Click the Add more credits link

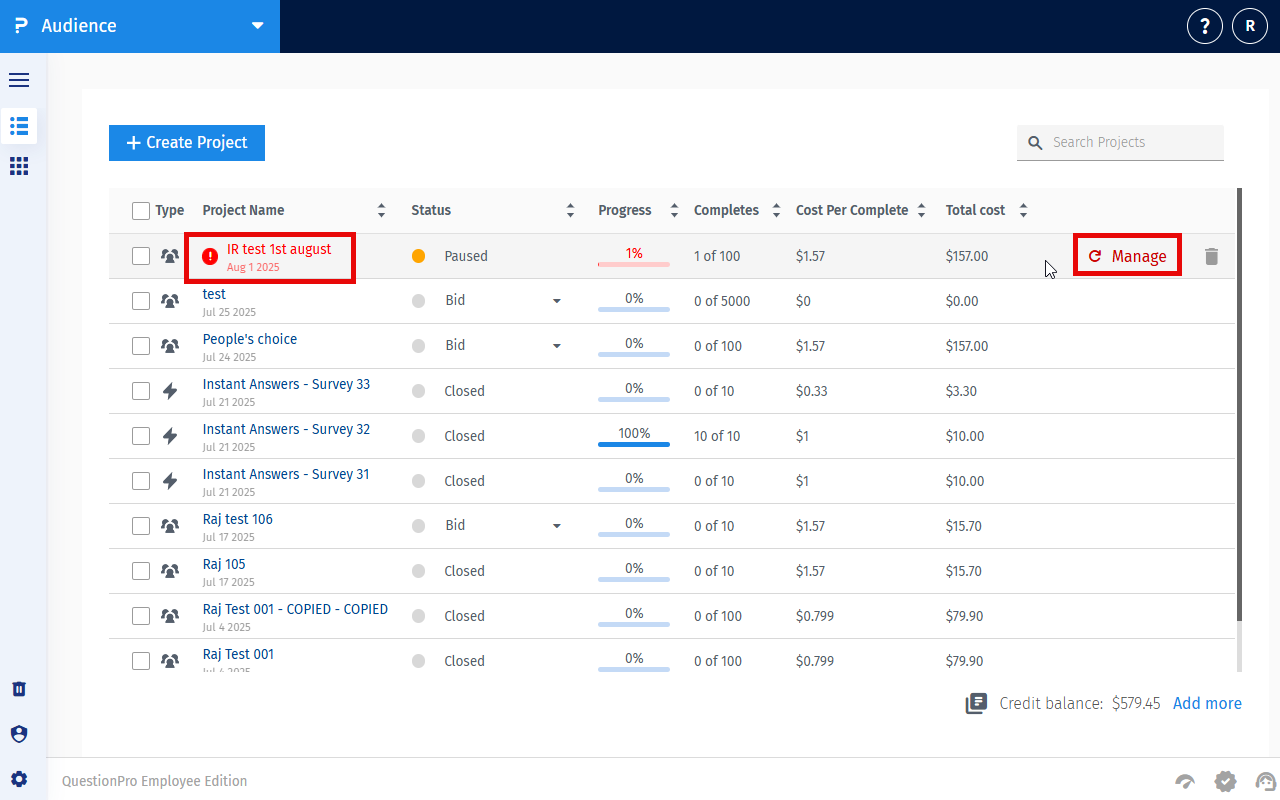(1207, 703)
